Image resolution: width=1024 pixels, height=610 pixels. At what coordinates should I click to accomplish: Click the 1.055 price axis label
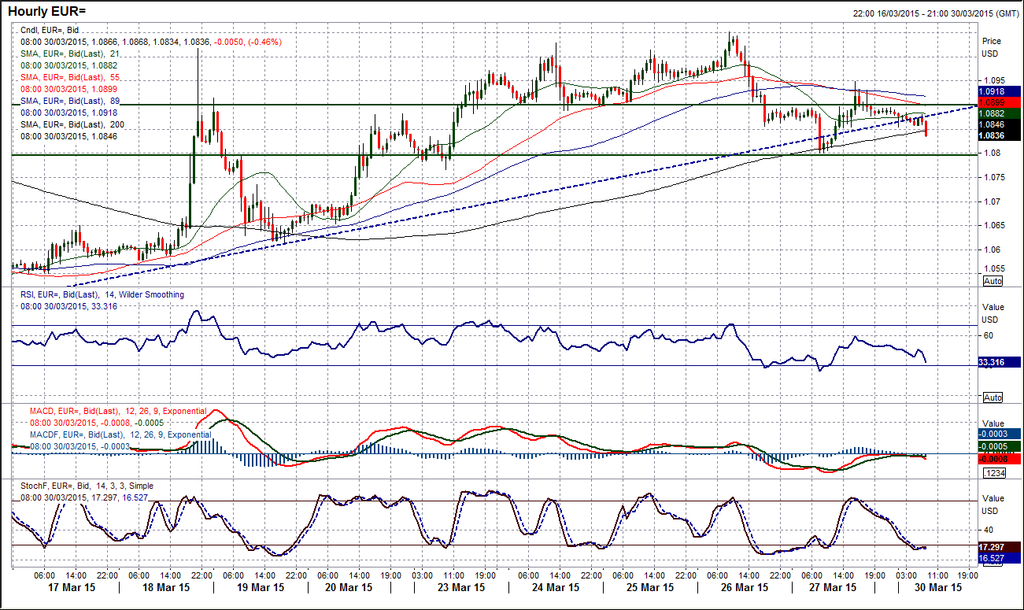click(x=993, y=268)
